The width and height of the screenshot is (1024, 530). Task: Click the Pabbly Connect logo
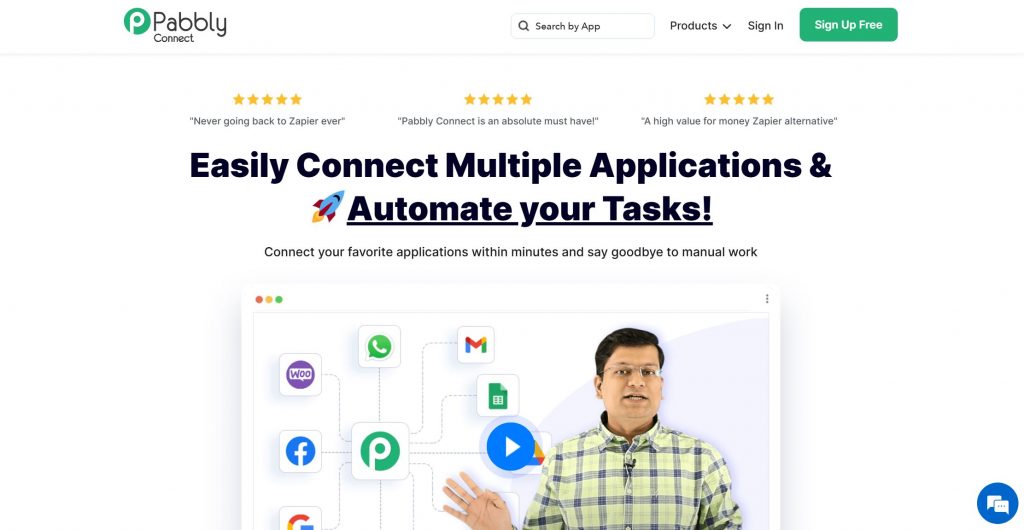click(175, 25)
